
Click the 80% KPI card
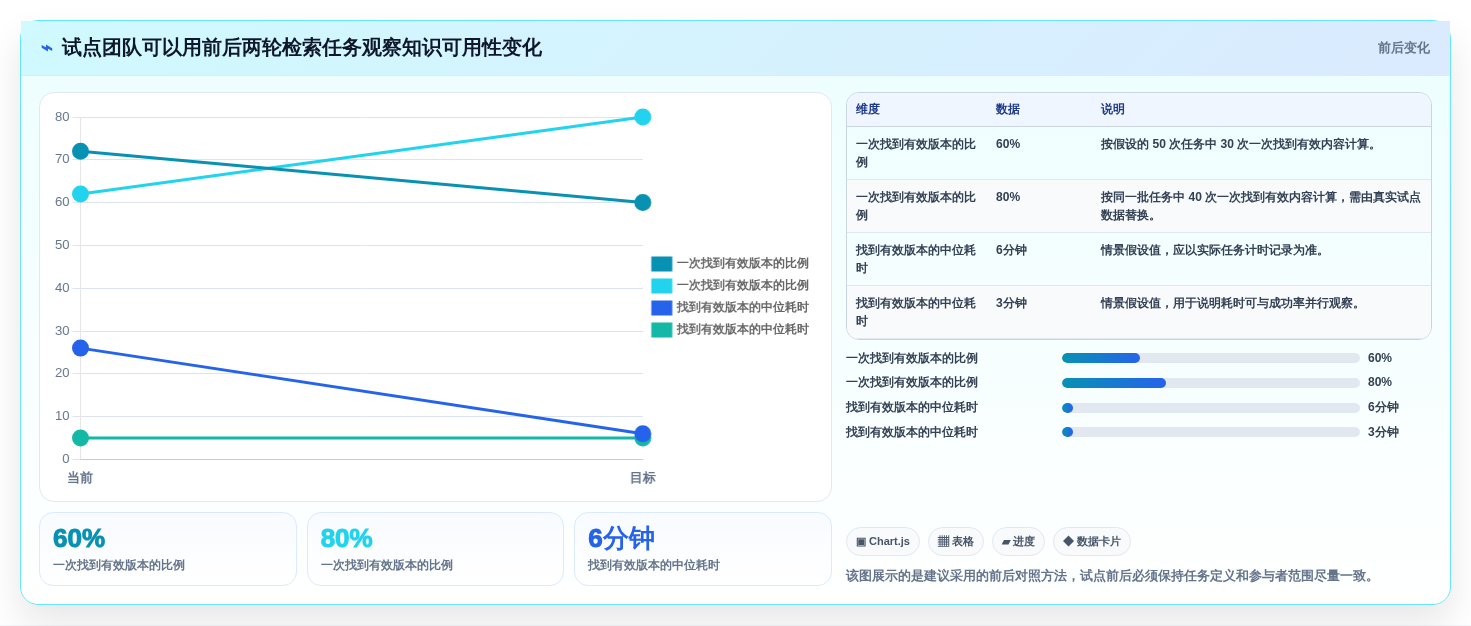tap(436, 549)
